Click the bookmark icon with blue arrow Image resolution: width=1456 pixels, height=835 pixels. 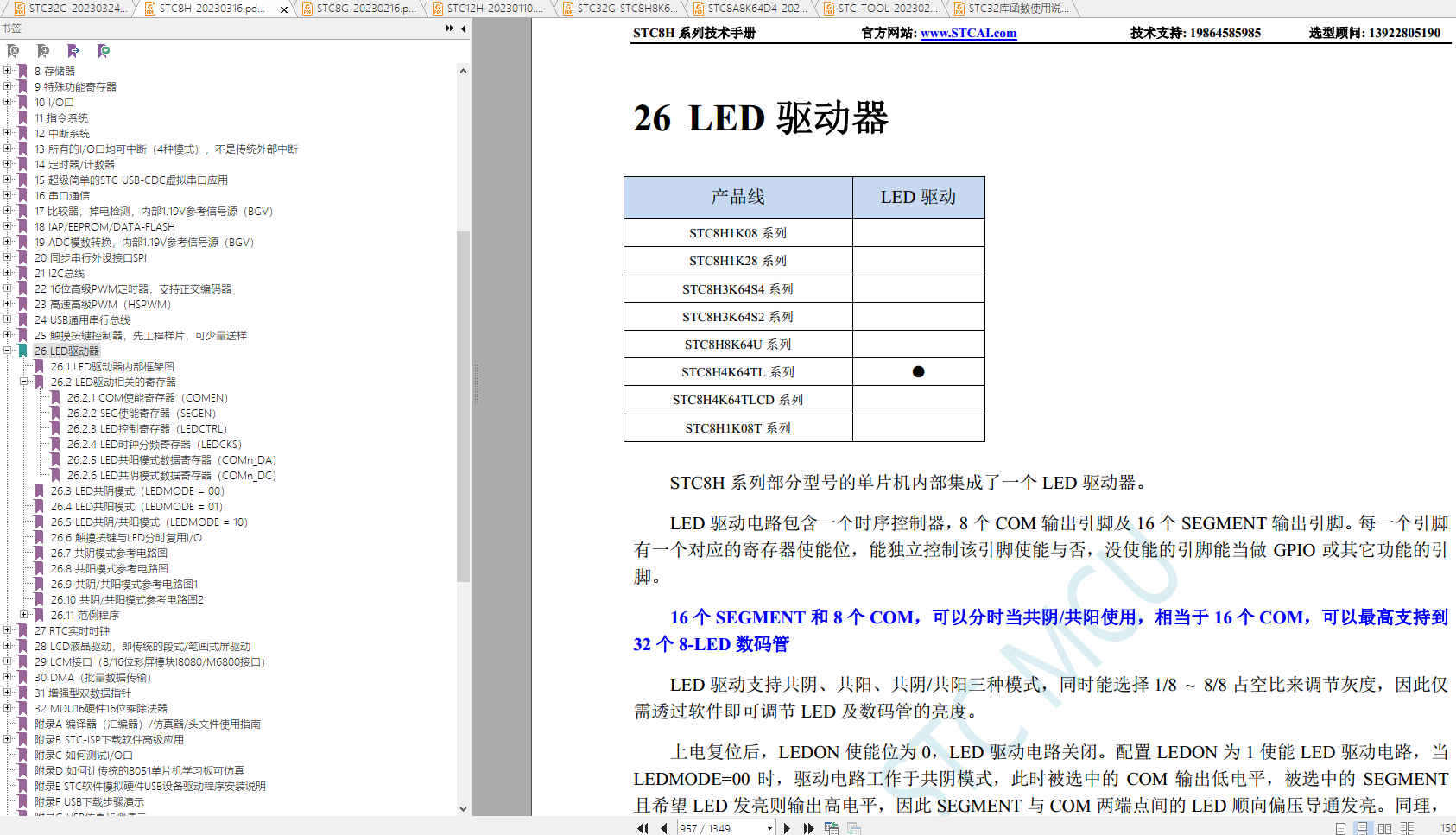click(x=73, y=51)
